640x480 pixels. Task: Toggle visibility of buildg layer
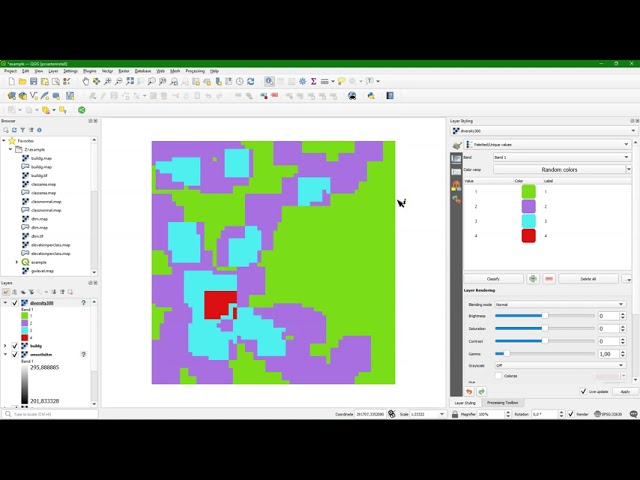click(x=15, y=346)
